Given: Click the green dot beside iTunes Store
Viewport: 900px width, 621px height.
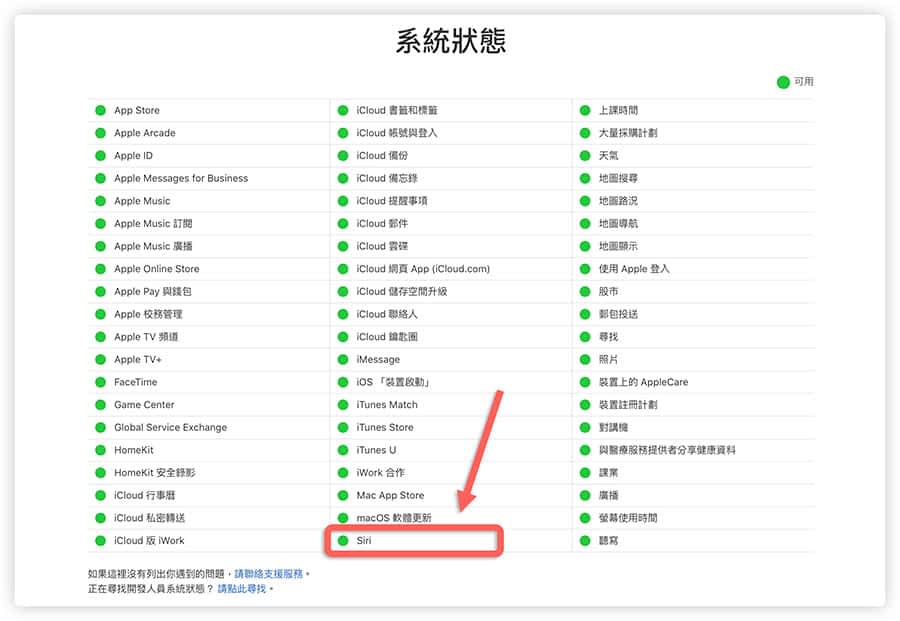Looking at the screenshot, I should point(343,428).
